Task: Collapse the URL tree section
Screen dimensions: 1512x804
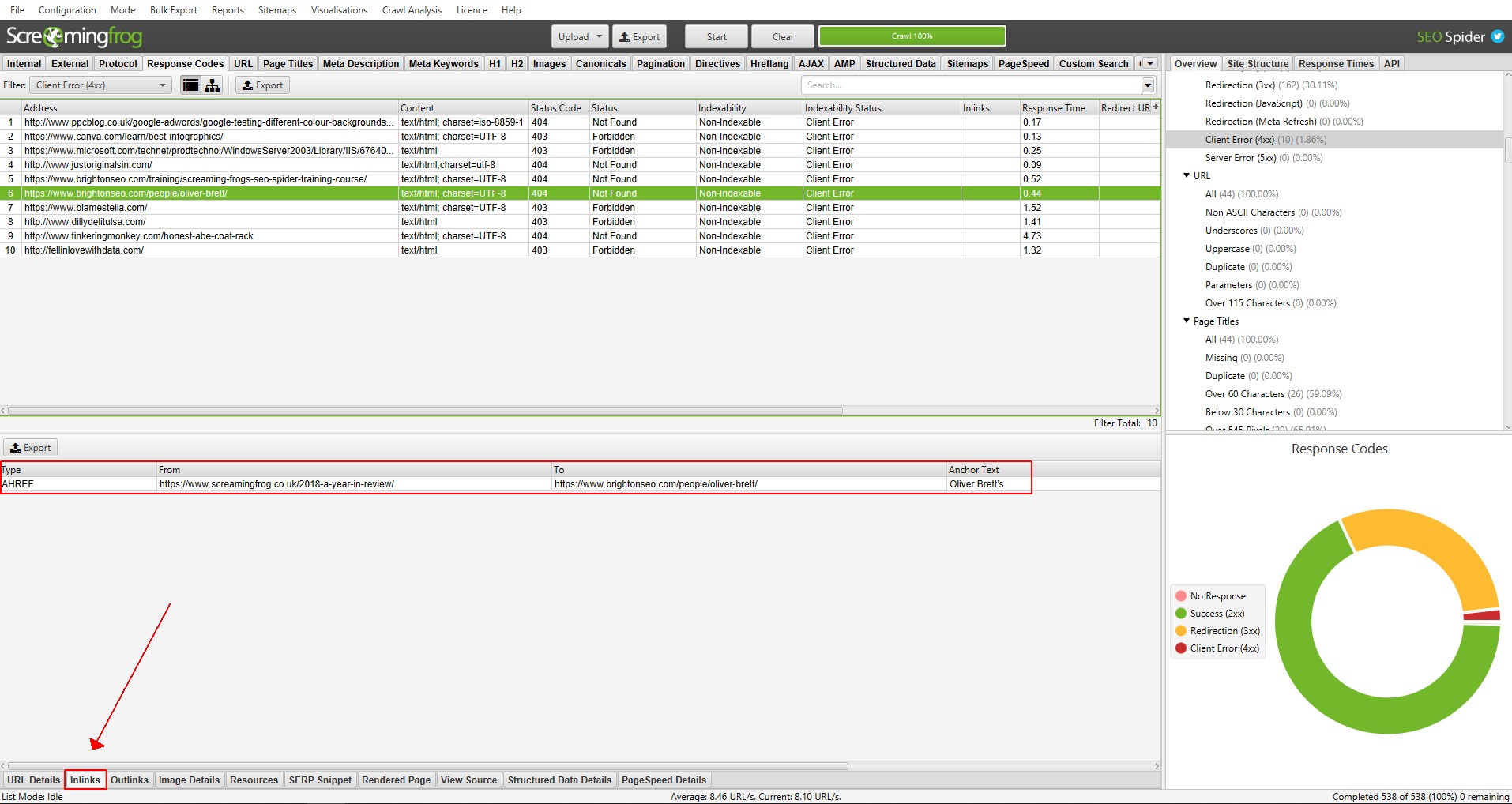Action: tap(1187, 175)
